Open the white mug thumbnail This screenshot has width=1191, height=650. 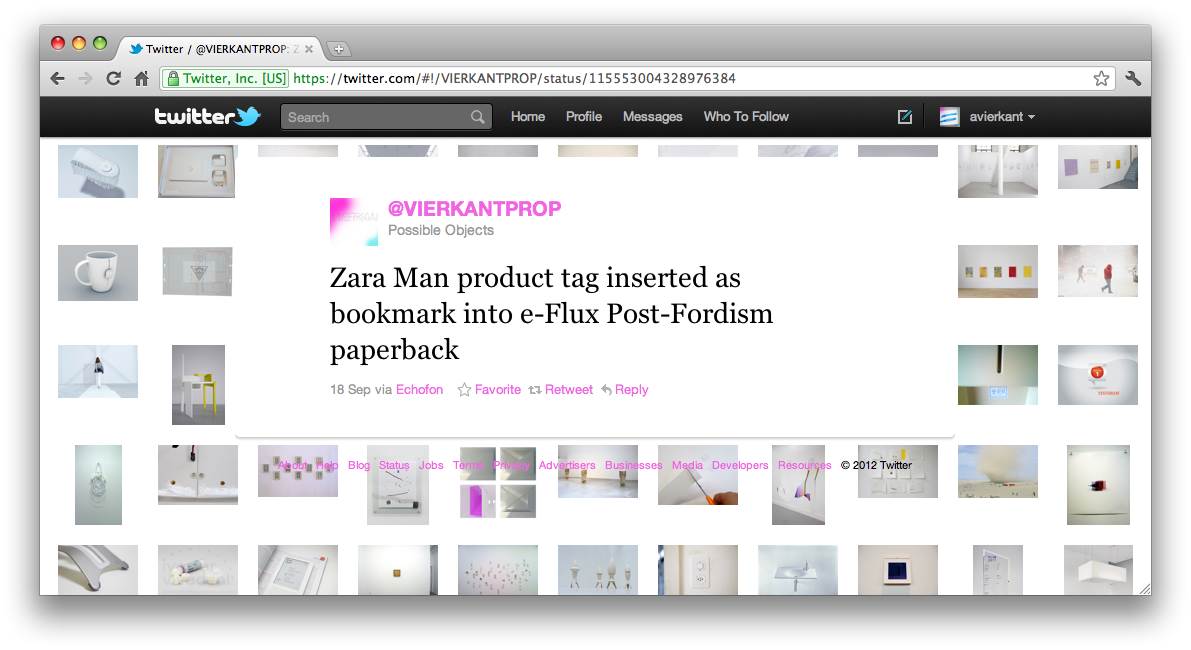[98, 273]
